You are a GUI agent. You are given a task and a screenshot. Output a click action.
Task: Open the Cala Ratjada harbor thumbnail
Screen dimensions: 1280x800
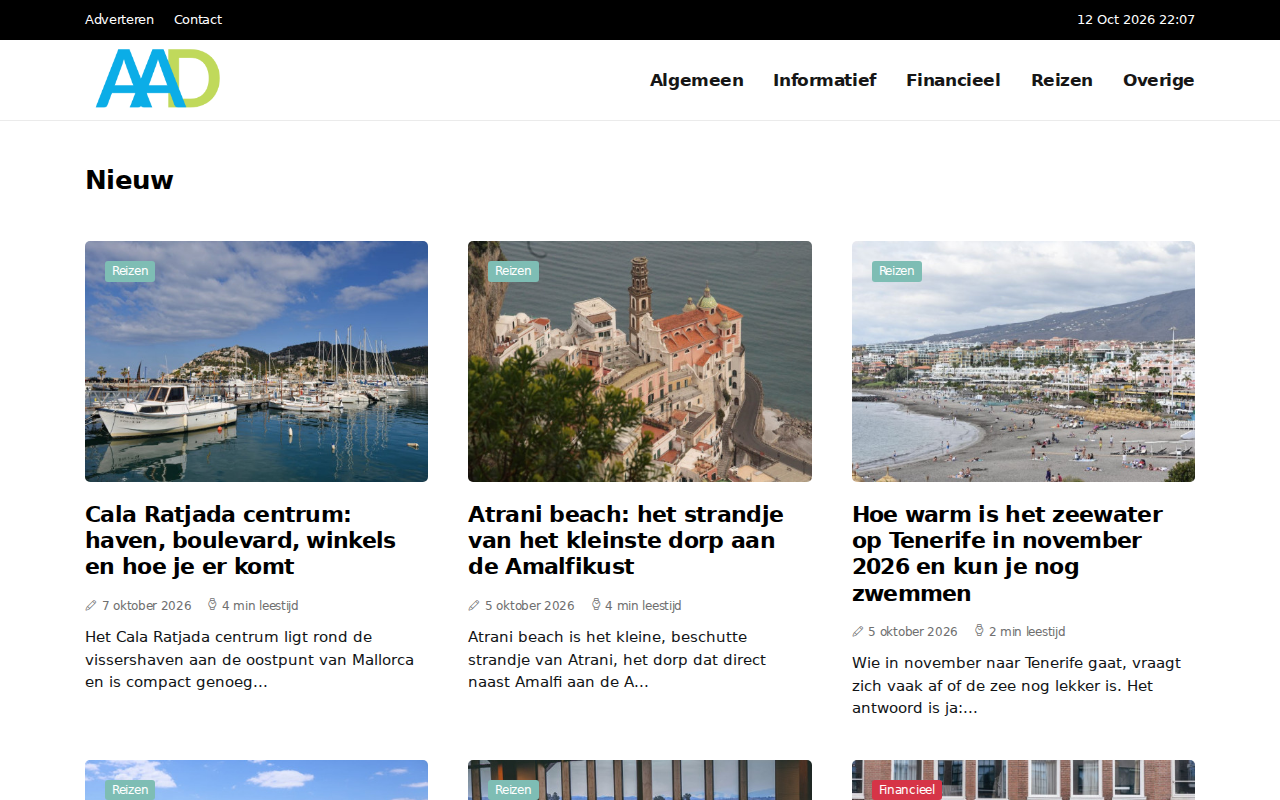click(x=256, y=361)
